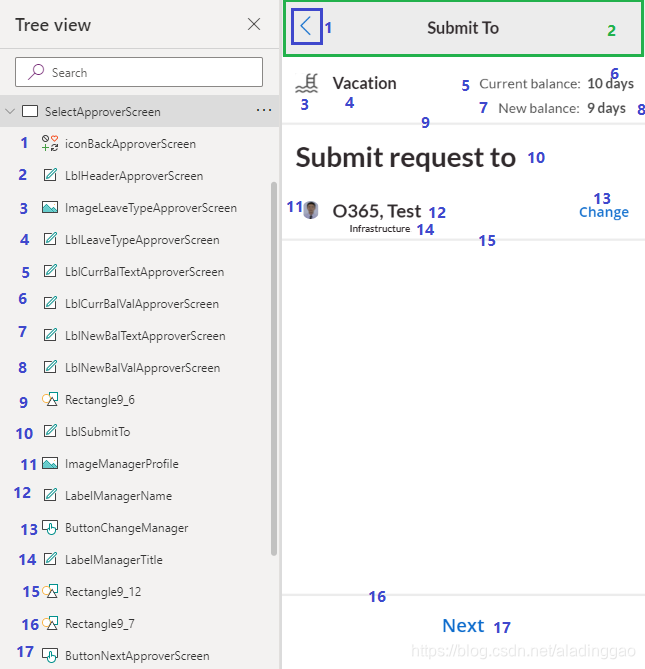Click the LabelManagerName label icon
The width and height of the screenshot is (645, 669).
click(x=50, y=495)
